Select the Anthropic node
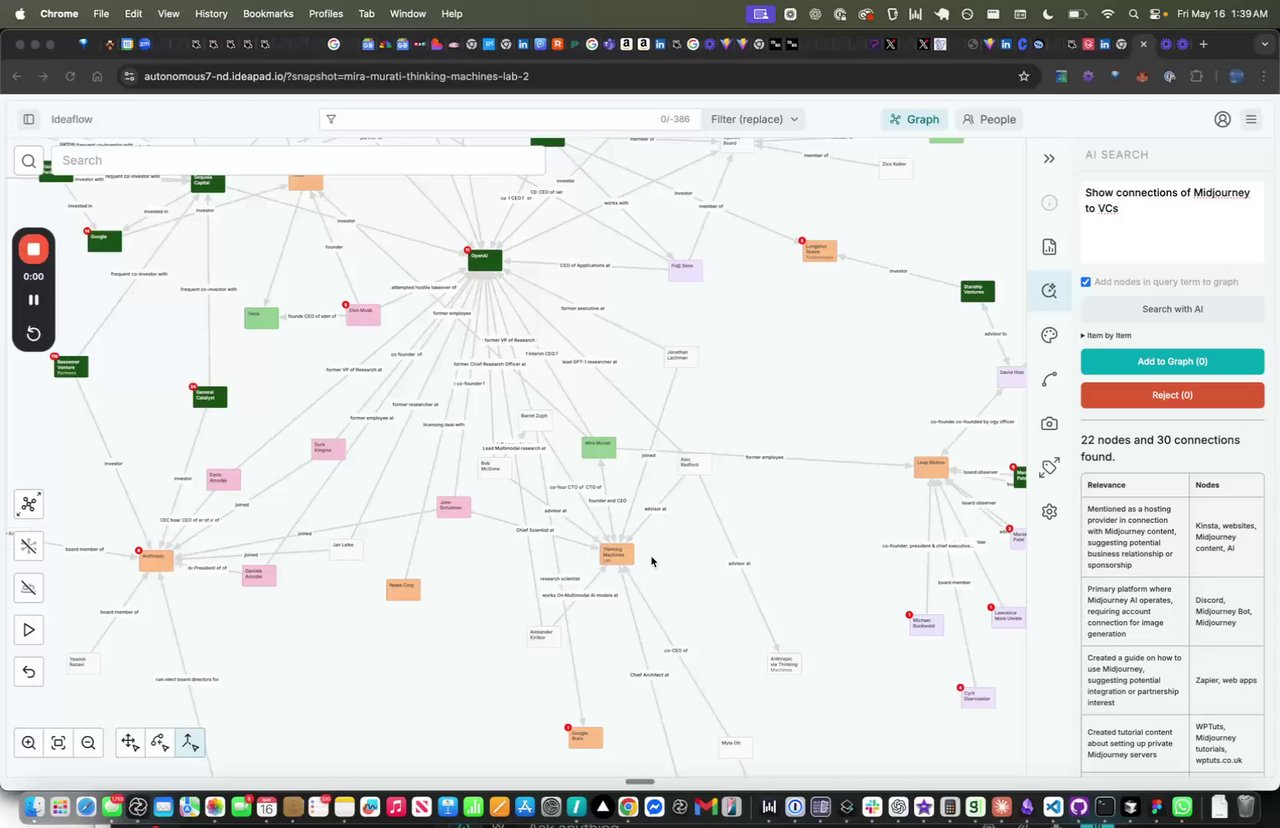The width and height of the screenshot is (1280, 828). coord(156,560)
